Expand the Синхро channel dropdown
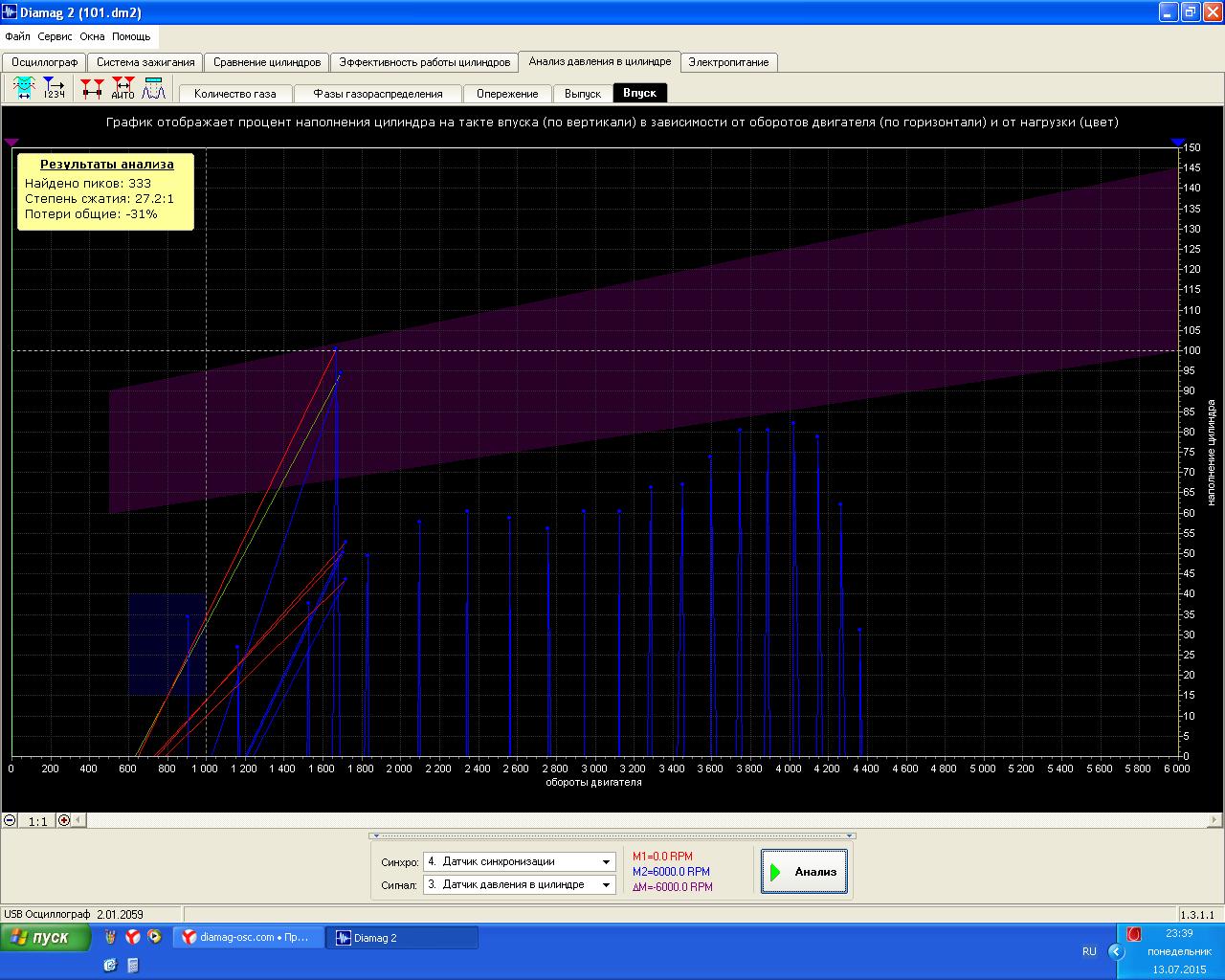The image size is (1225, 980). point(606,862)
